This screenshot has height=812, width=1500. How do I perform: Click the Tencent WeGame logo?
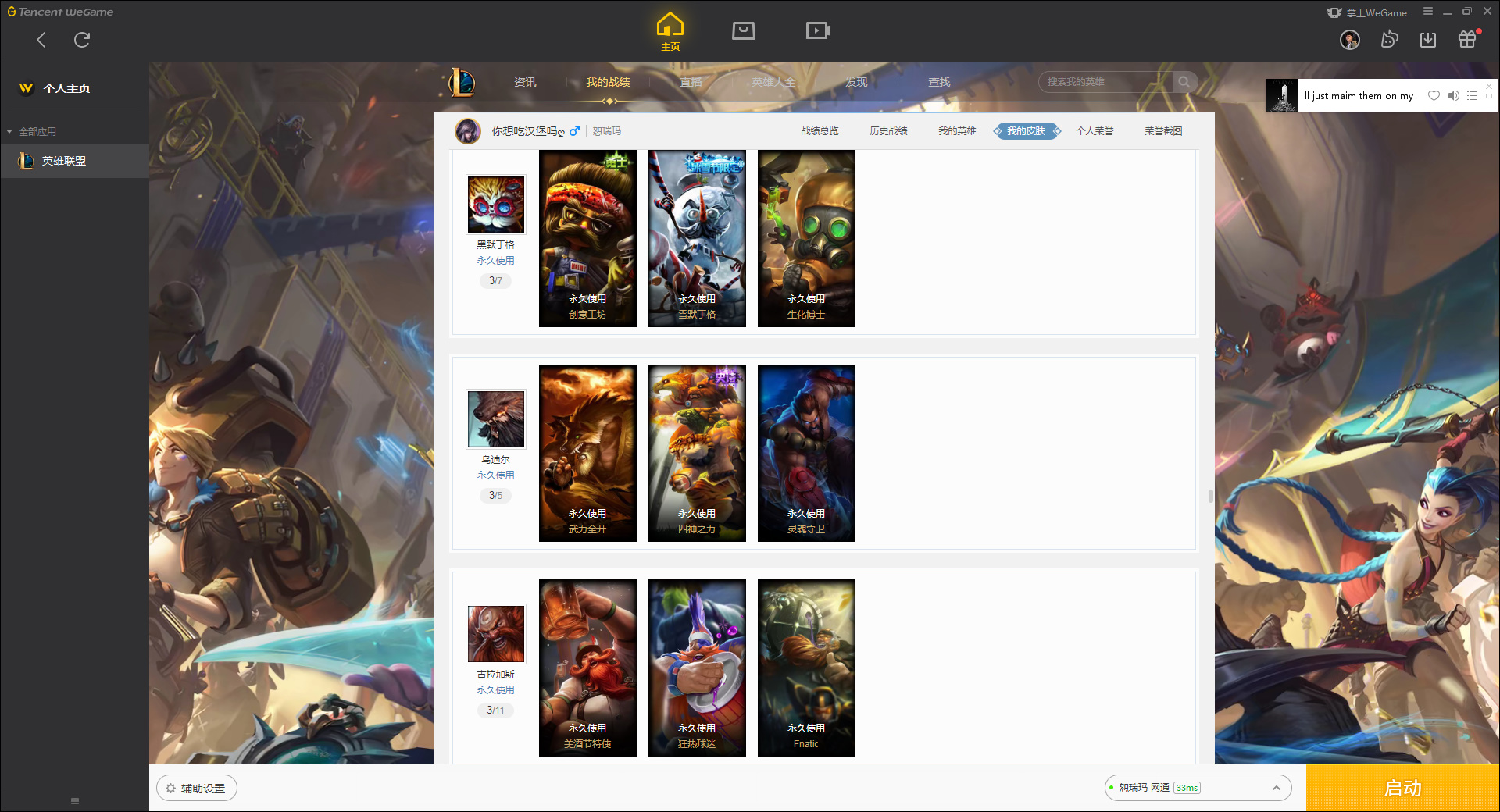coord(61,12)
